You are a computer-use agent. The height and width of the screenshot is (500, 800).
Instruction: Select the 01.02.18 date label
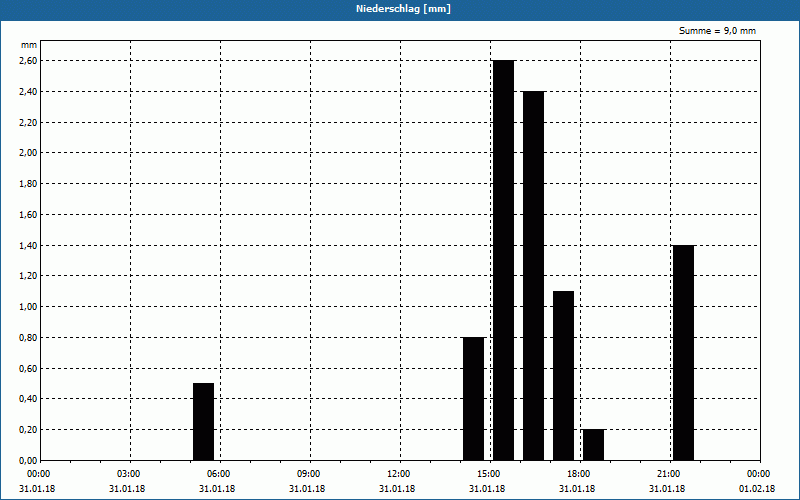(x=757, y=489)
